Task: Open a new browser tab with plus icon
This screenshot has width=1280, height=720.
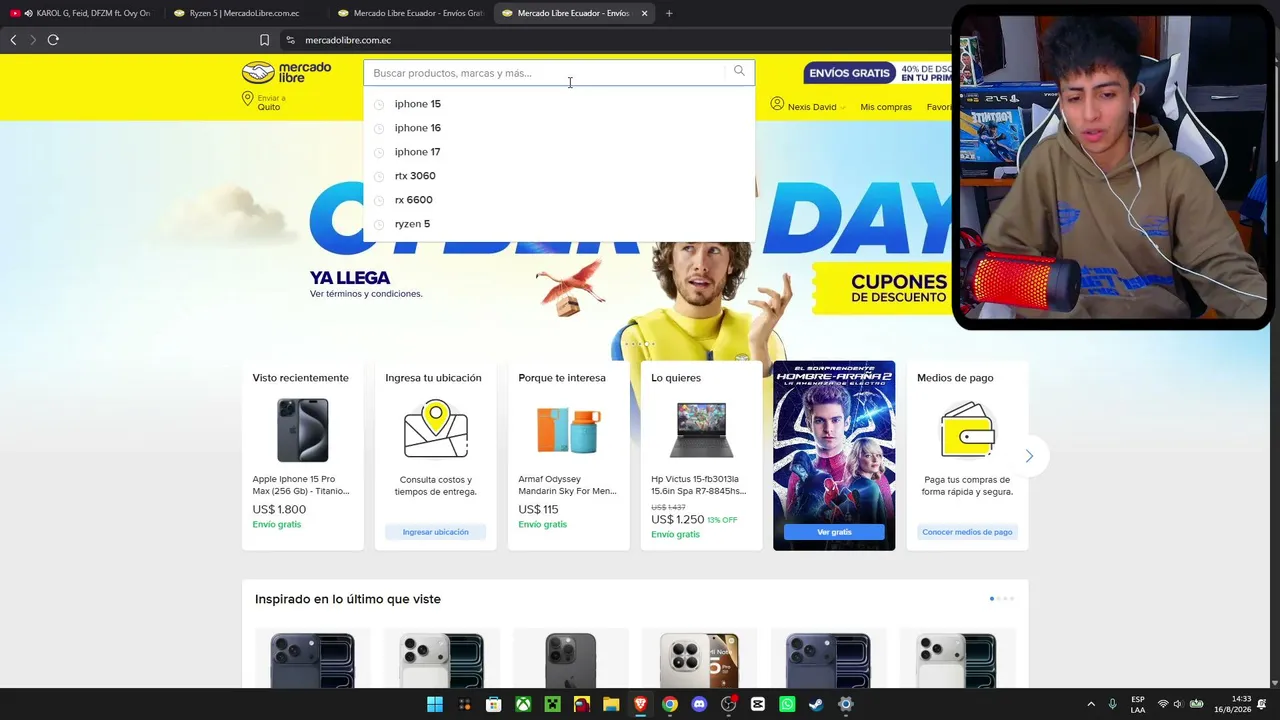Action: click(x=669, y=13)
